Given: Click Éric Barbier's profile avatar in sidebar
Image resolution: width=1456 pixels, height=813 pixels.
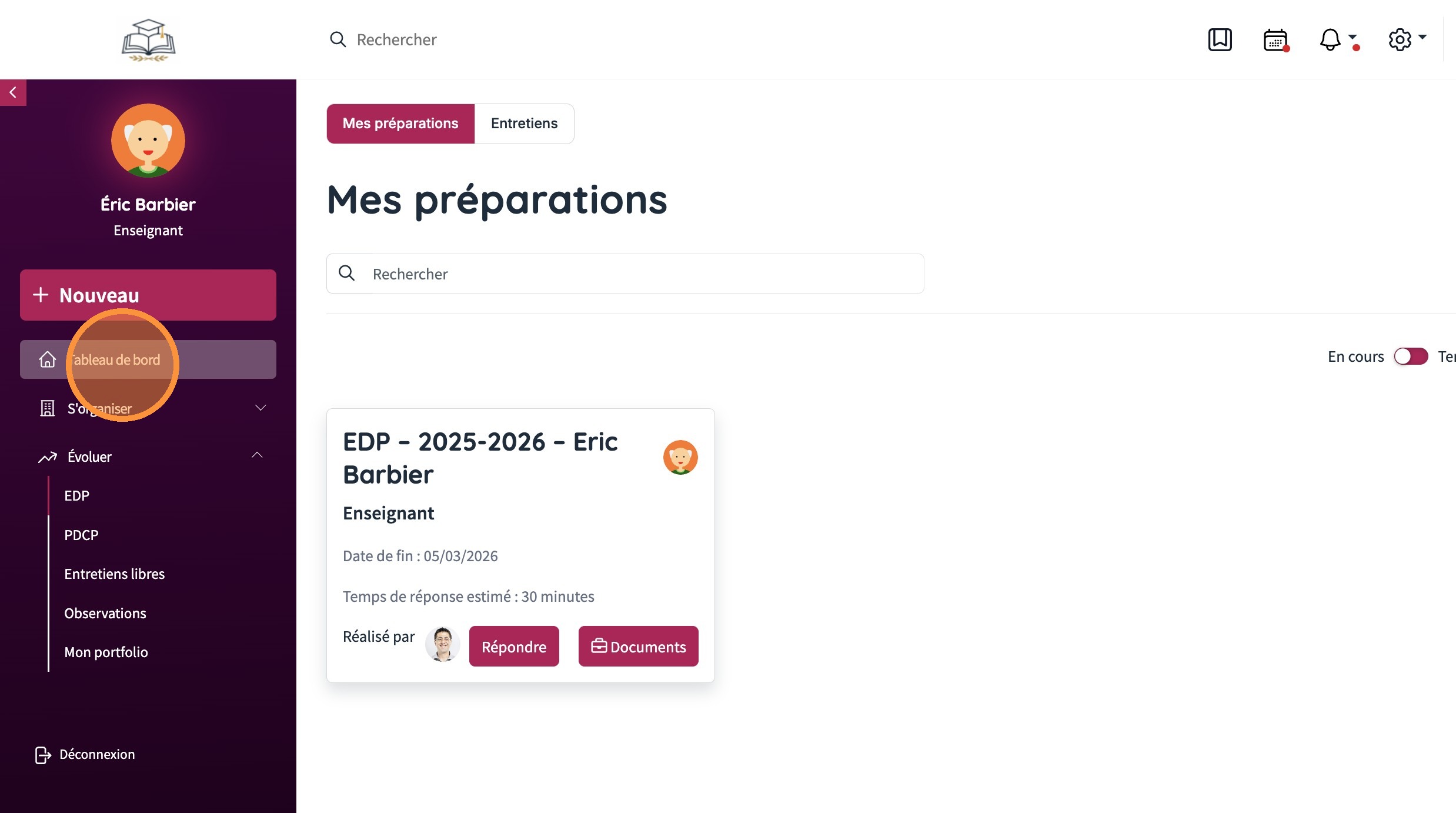Looking at the screenshot, I should [148, 141].
